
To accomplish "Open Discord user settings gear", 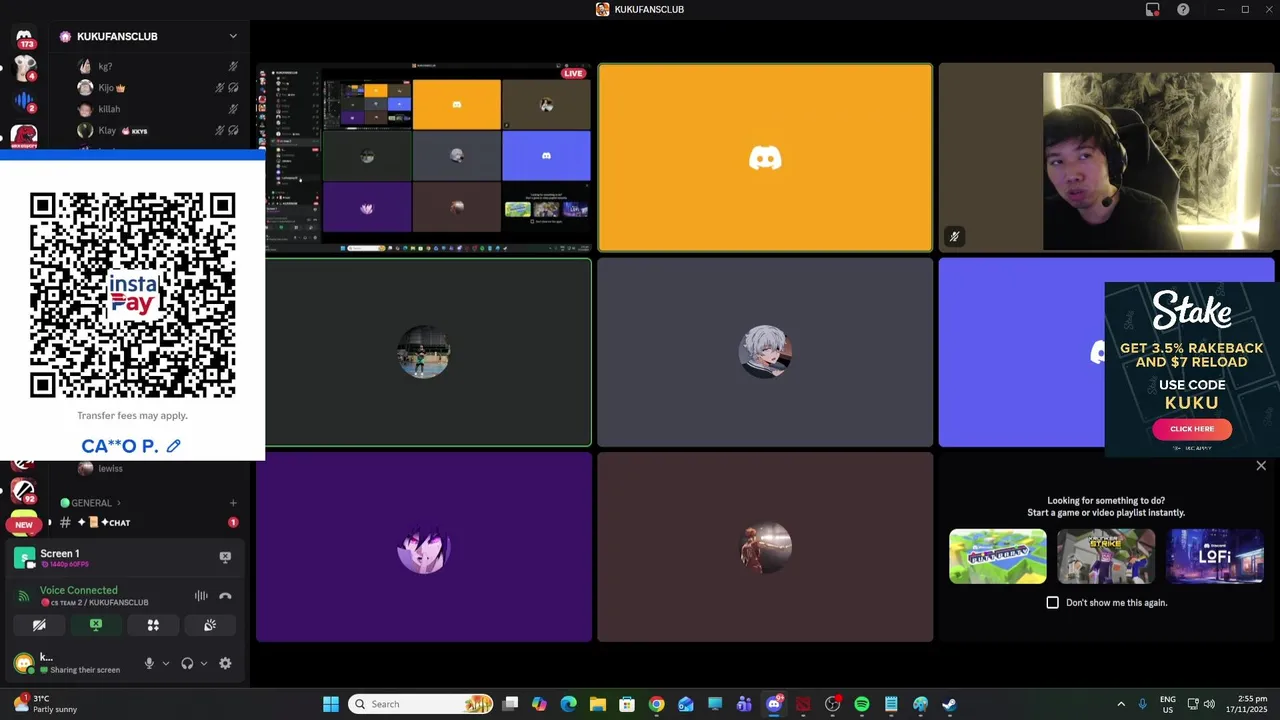I will tap(225, 663).
